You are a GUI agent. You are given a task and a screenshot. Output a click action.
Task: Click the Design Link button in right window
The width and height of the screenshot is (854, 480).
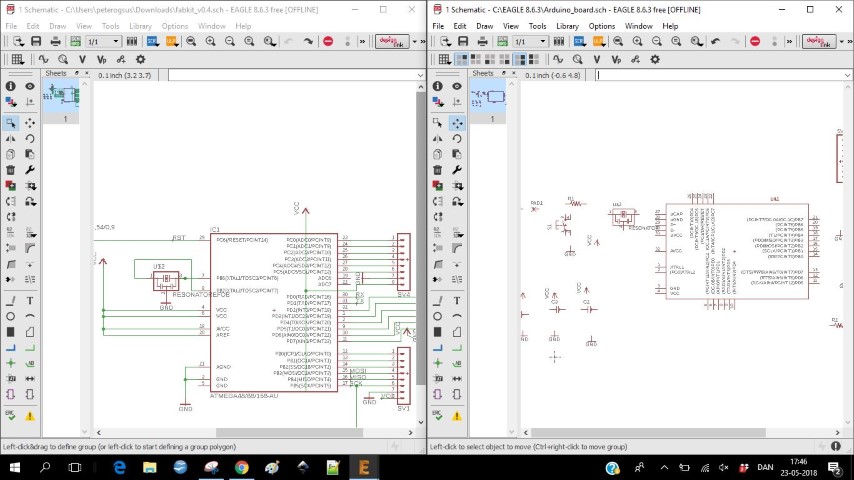pyautogui.click(x=820, y=42)
